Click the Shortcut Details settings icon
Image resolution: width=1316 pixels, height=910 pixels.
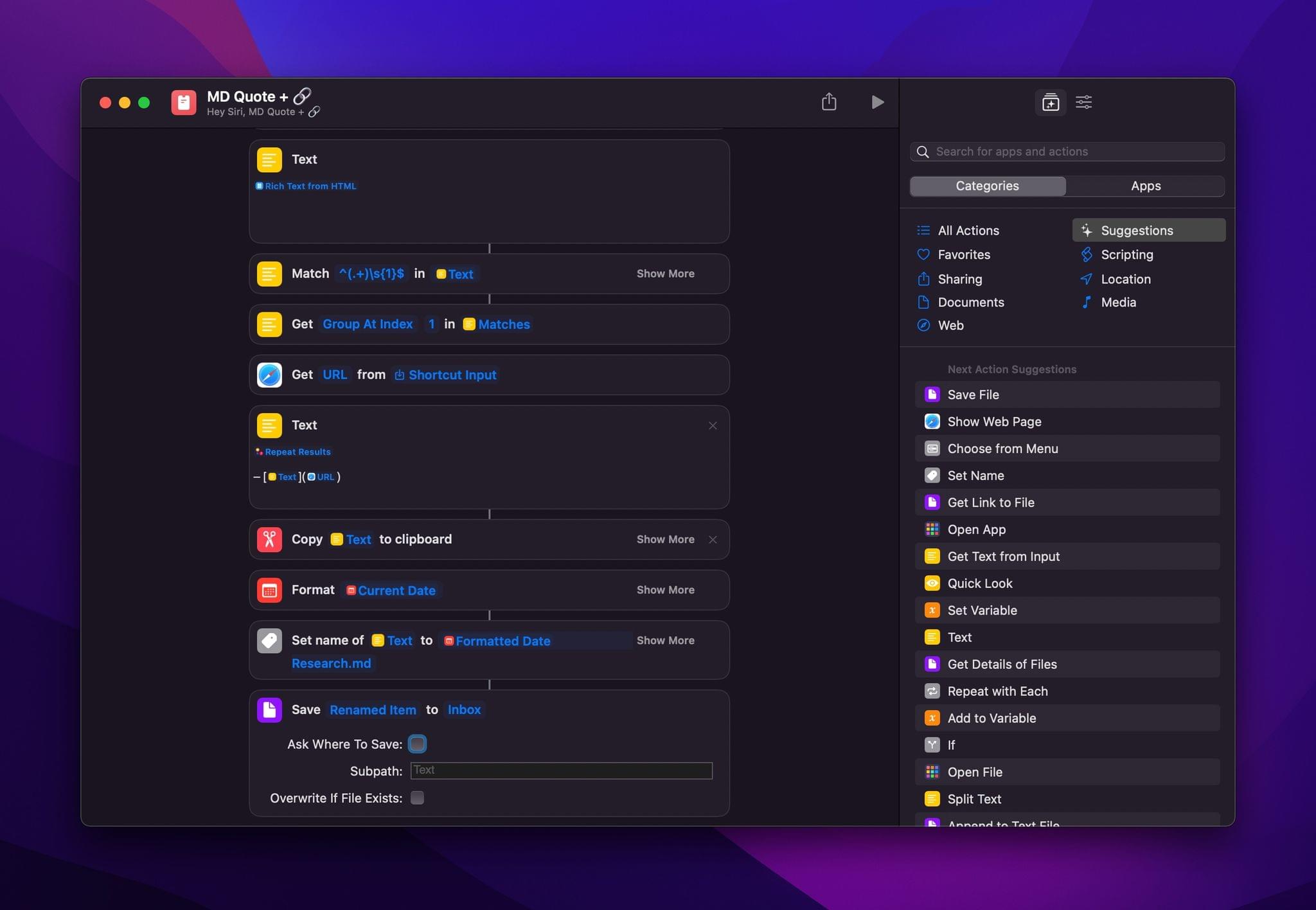1084,101
